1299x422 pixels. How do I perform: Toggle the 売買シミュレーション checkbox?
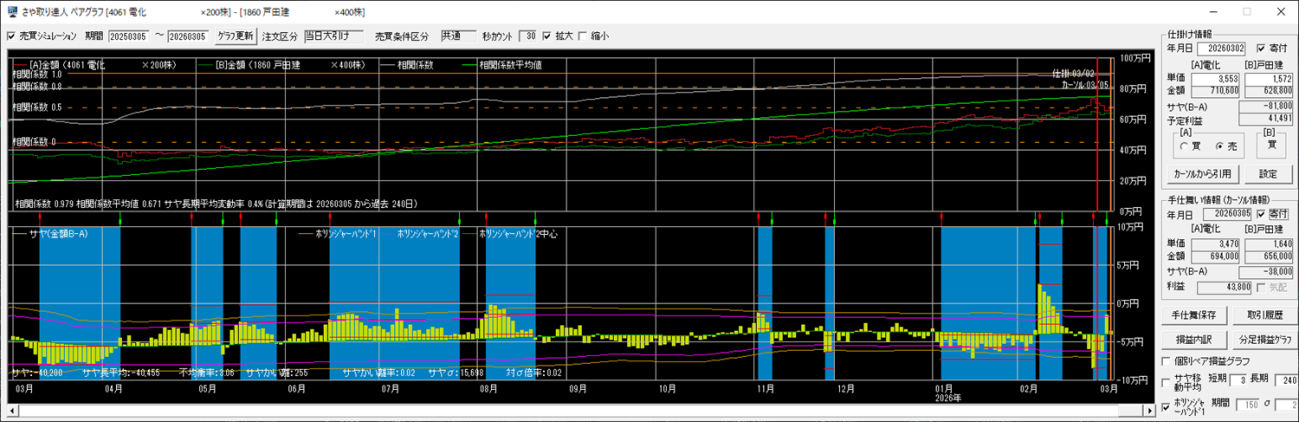tap(11, 36)
